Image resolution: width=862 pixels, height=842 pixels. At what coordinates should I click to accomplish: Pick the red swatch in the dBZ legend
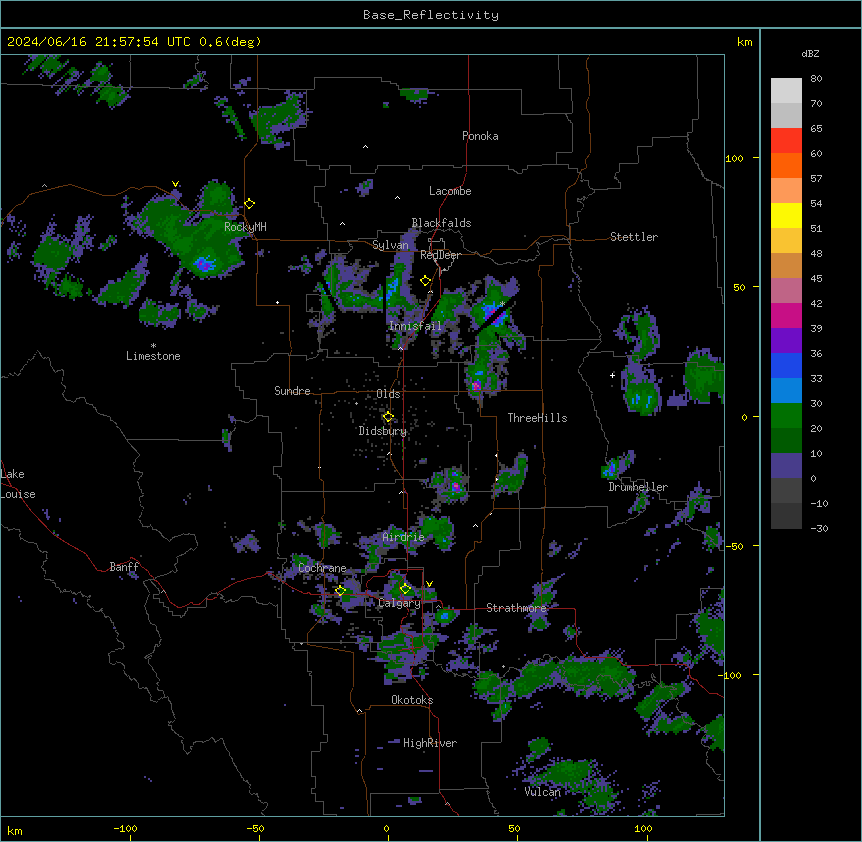786,141
